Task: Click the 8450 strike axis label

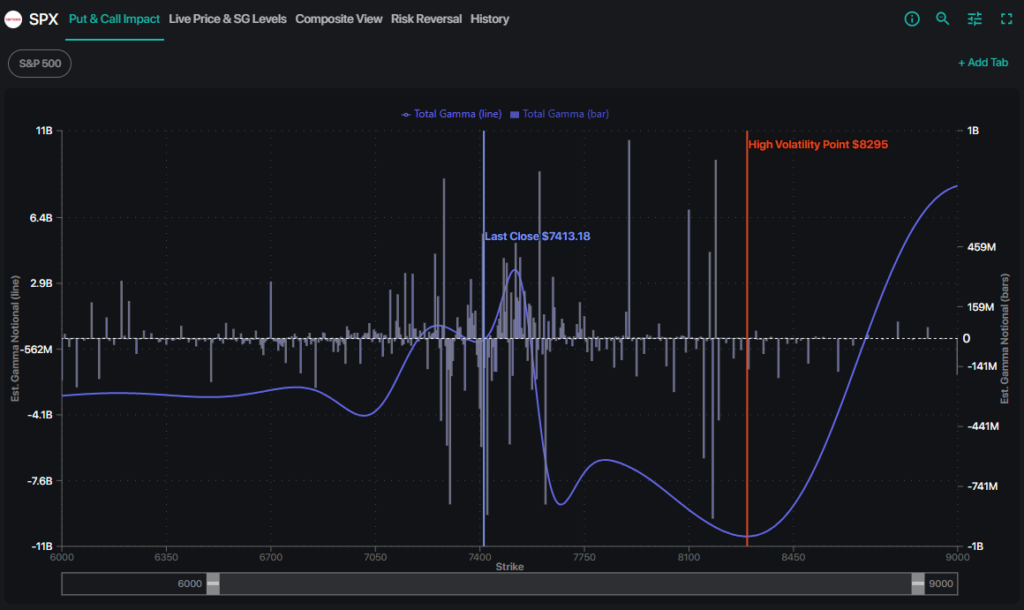Action: (x=793, y=557)
